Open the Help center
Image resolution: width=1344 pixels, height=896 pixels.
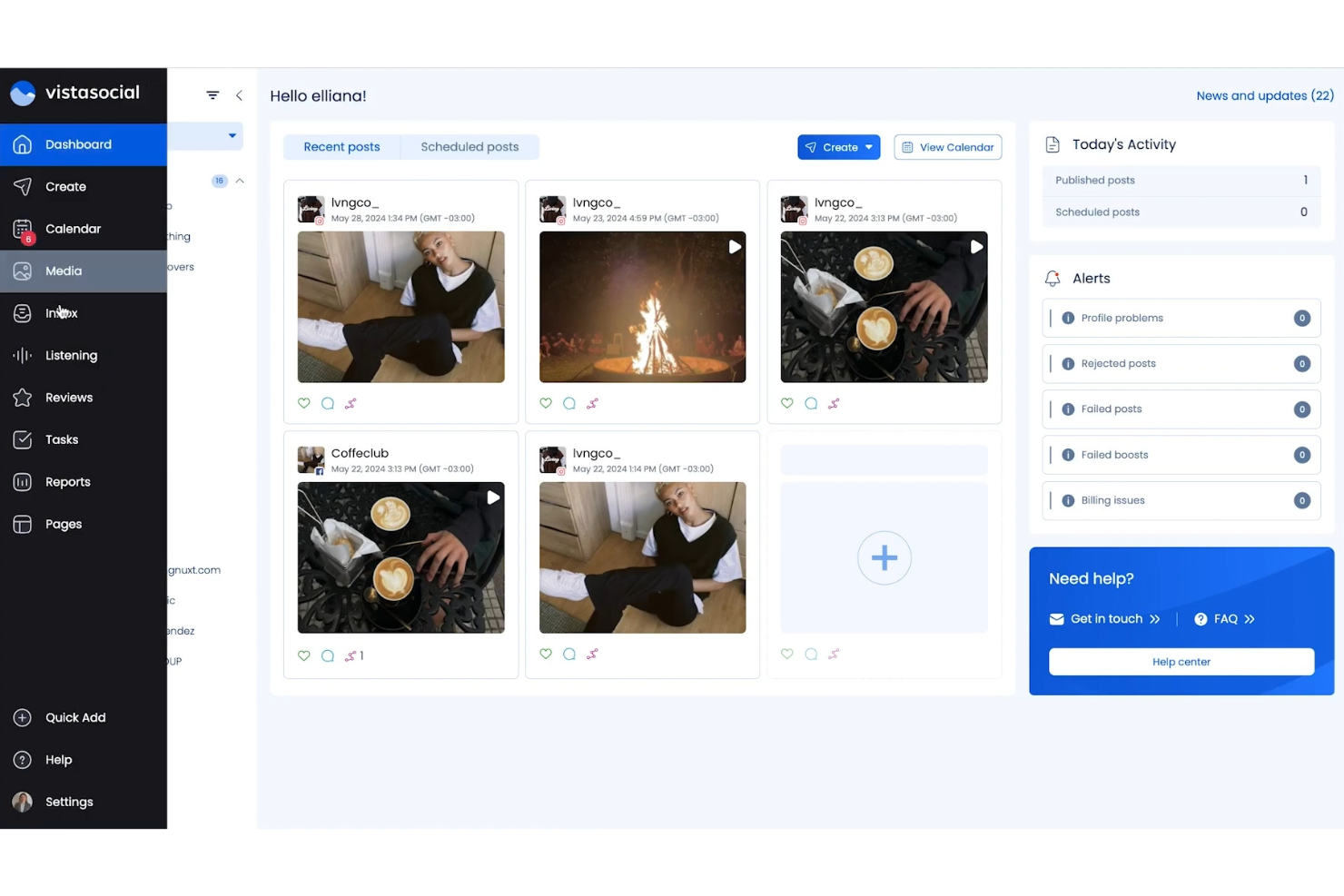tap(1181, 661)
